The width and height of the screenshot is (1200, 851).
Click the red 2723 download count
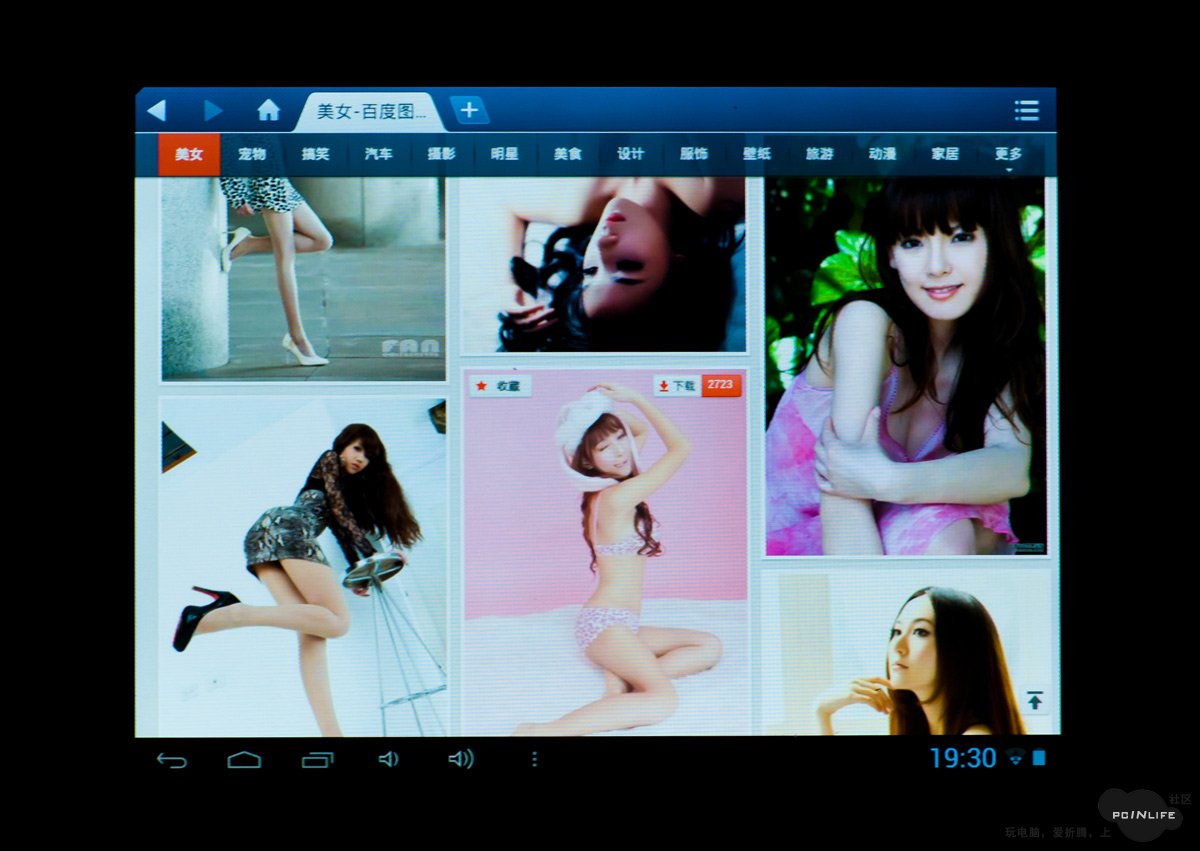point(721,386)
